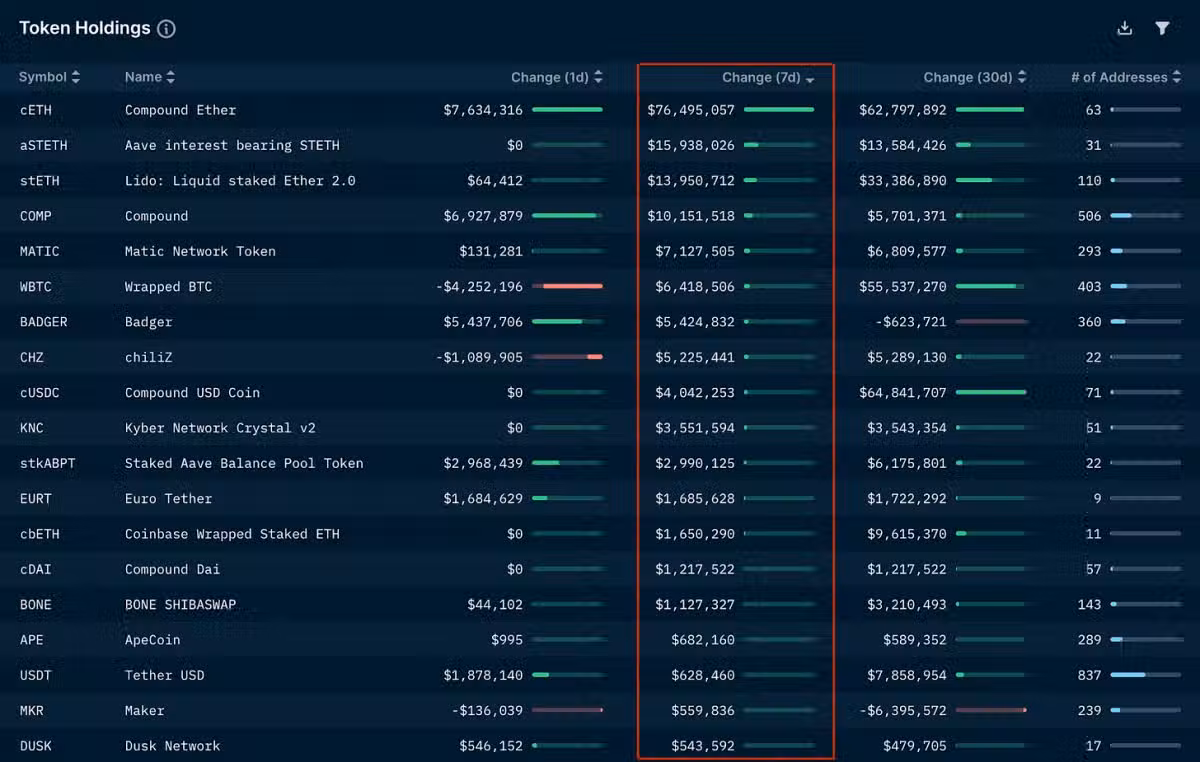Toggle Change (7d) descending sort arrow
Screen dimensions: 1200x762
[x=810, y=78]
